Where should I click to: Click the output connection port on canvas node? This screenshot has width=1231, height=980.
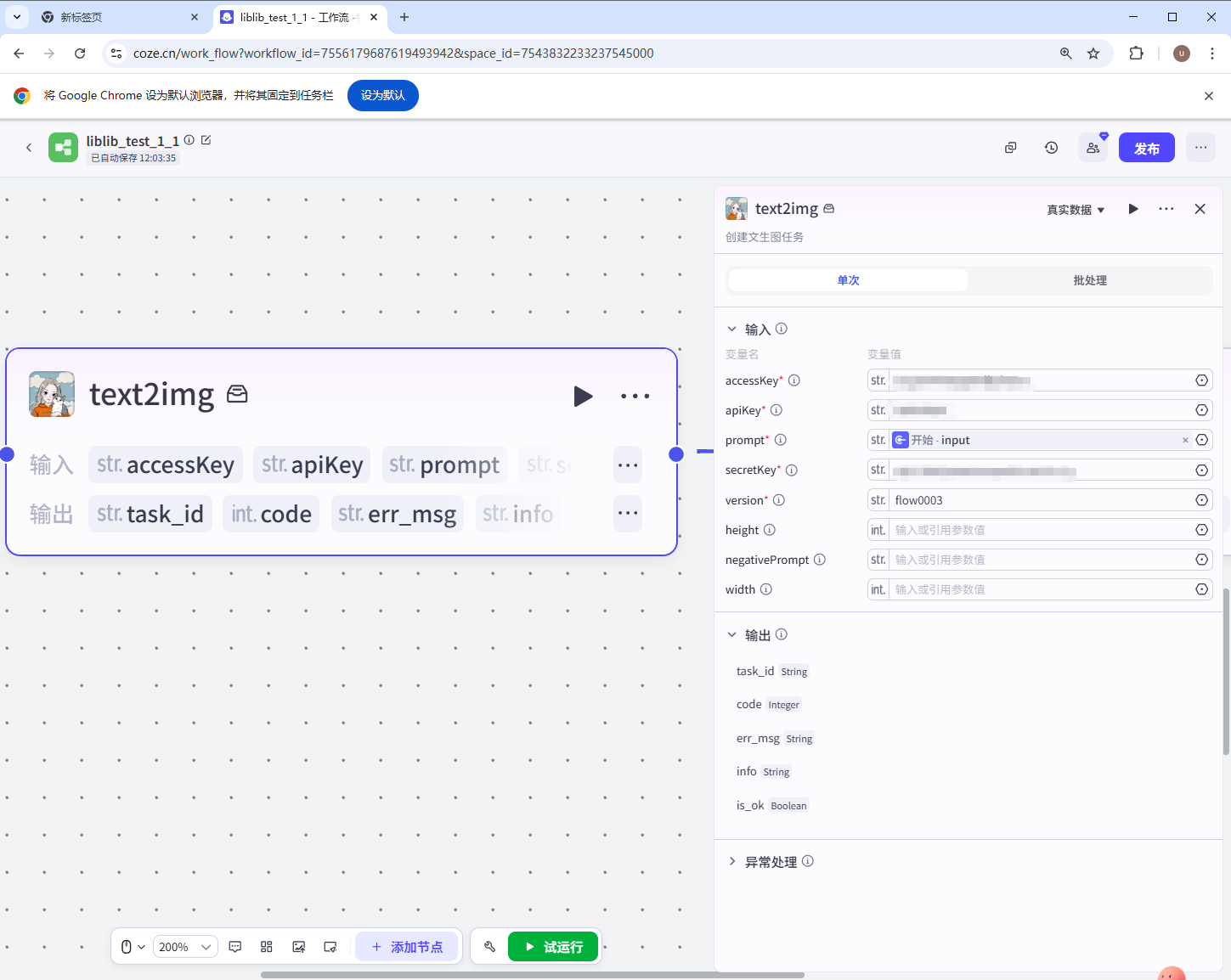(x=676, y=454)
